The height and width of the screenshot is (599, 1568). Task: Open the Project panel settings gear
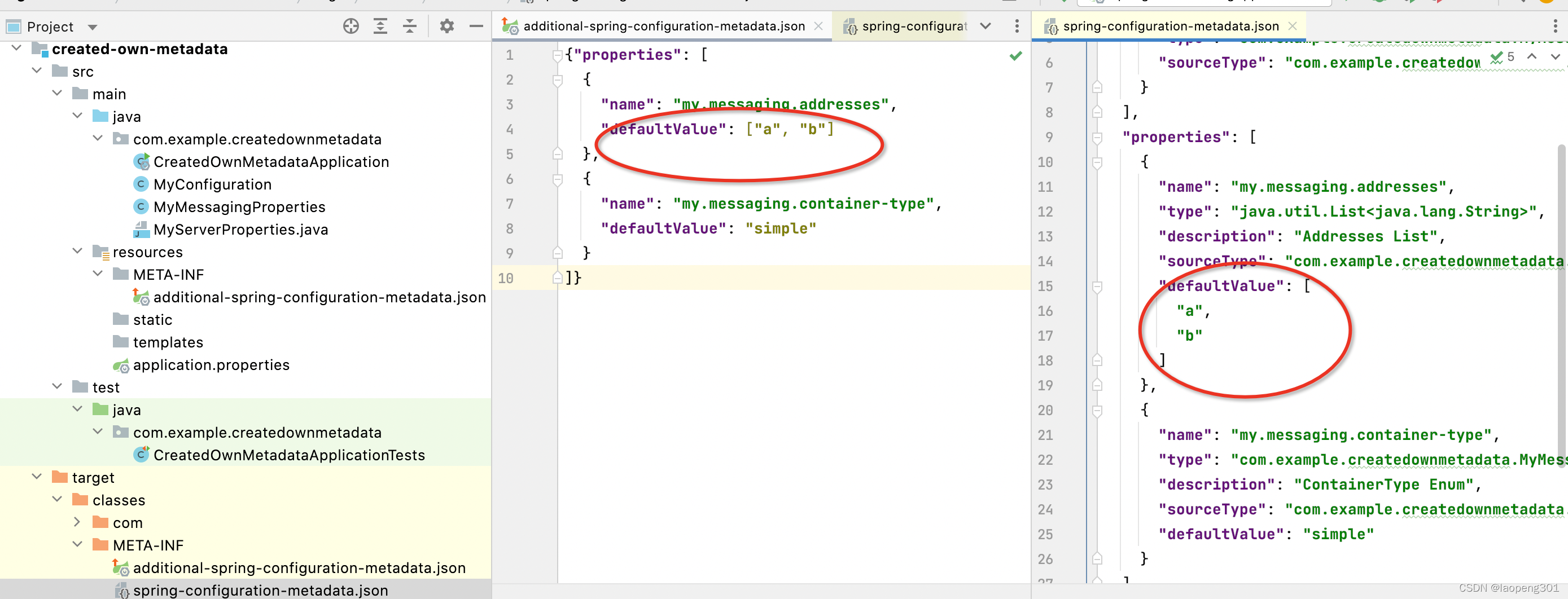447,26
